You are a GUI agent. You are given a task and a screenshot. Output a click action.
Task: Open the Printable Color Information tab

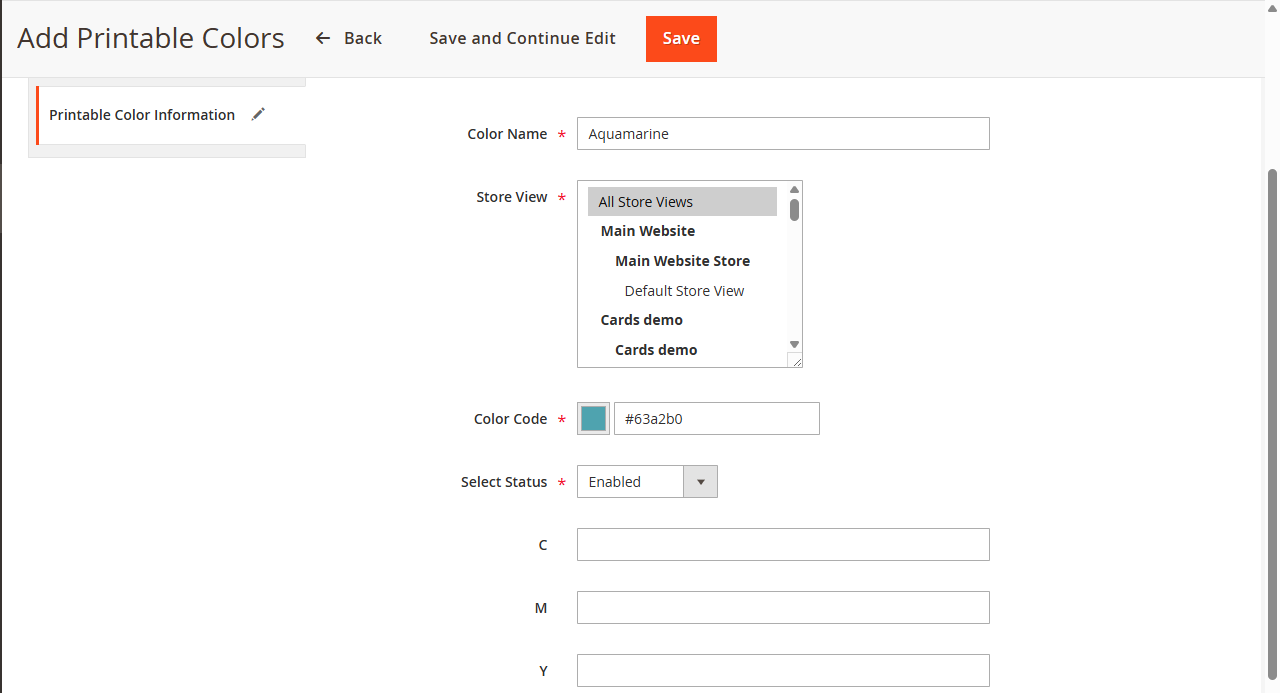142,115
